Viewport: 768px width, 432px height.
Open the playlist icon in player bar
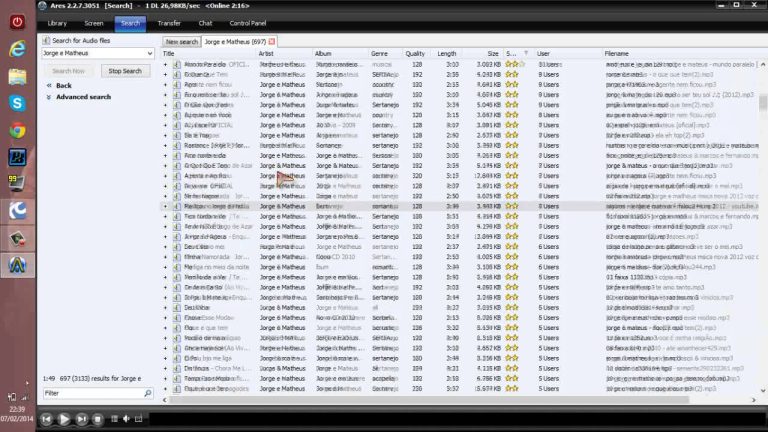click(x=115, y=419)
